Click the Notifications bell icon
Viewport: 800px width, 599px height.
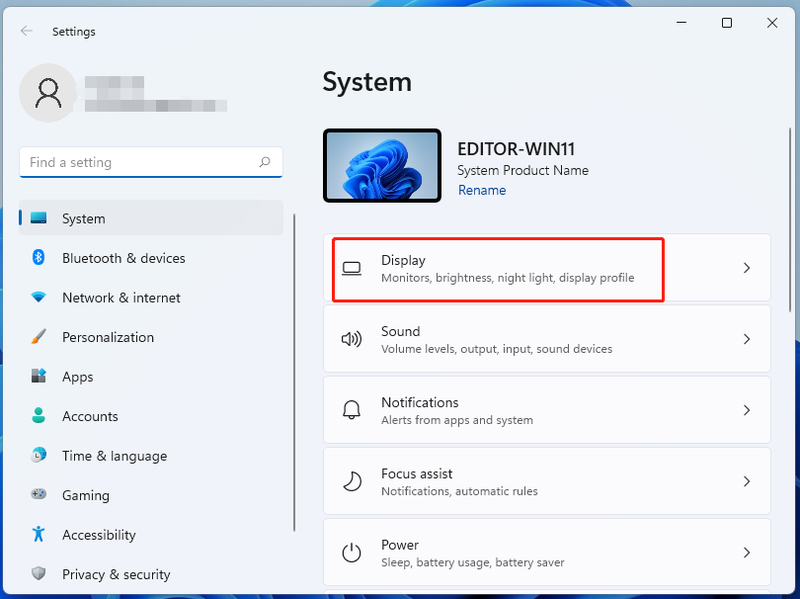click(352, 410)
